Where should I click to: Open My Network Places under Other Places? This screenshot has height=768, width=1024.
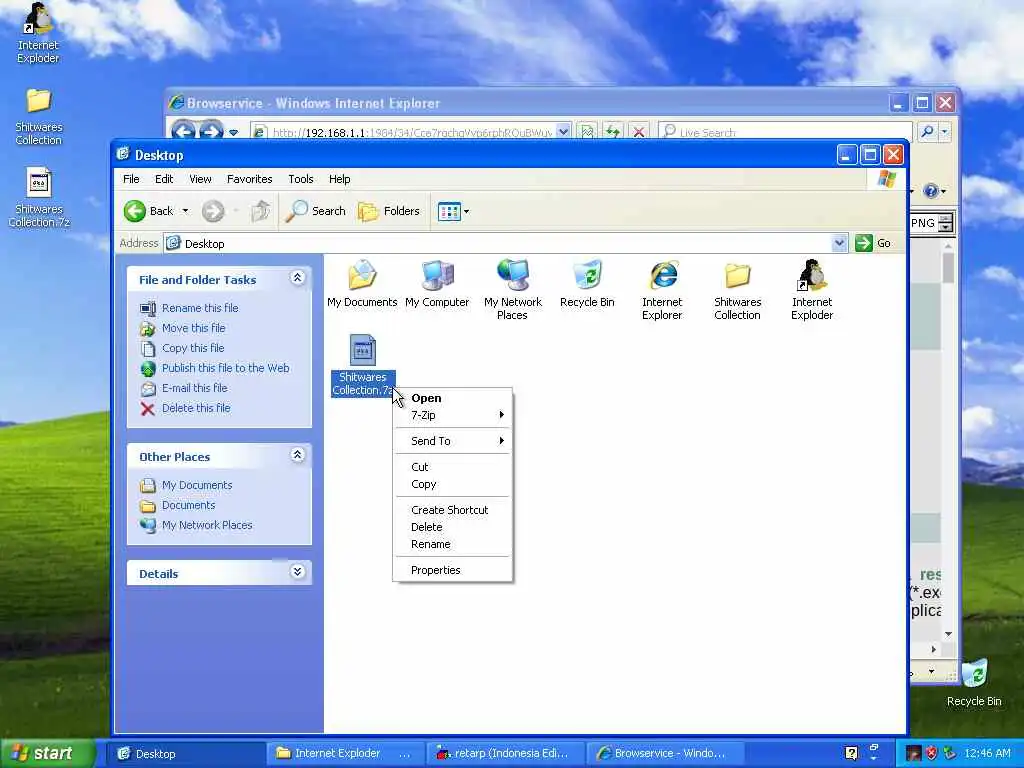pyautogui.click(x=207, y=525)
